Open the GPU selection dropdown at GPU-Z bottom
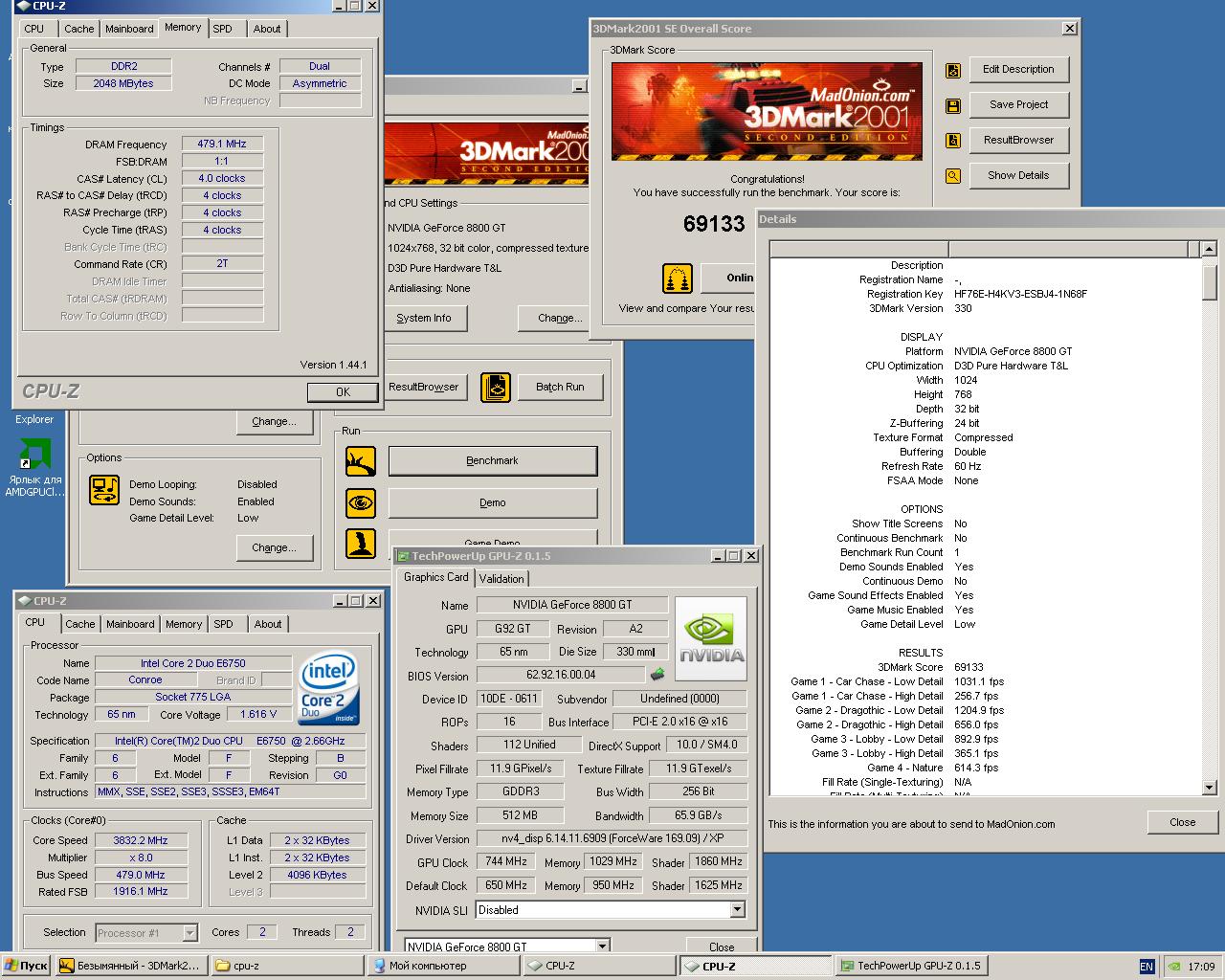Screen dimensions: 1225x980 pyautogui.click(x=602, y=947)
